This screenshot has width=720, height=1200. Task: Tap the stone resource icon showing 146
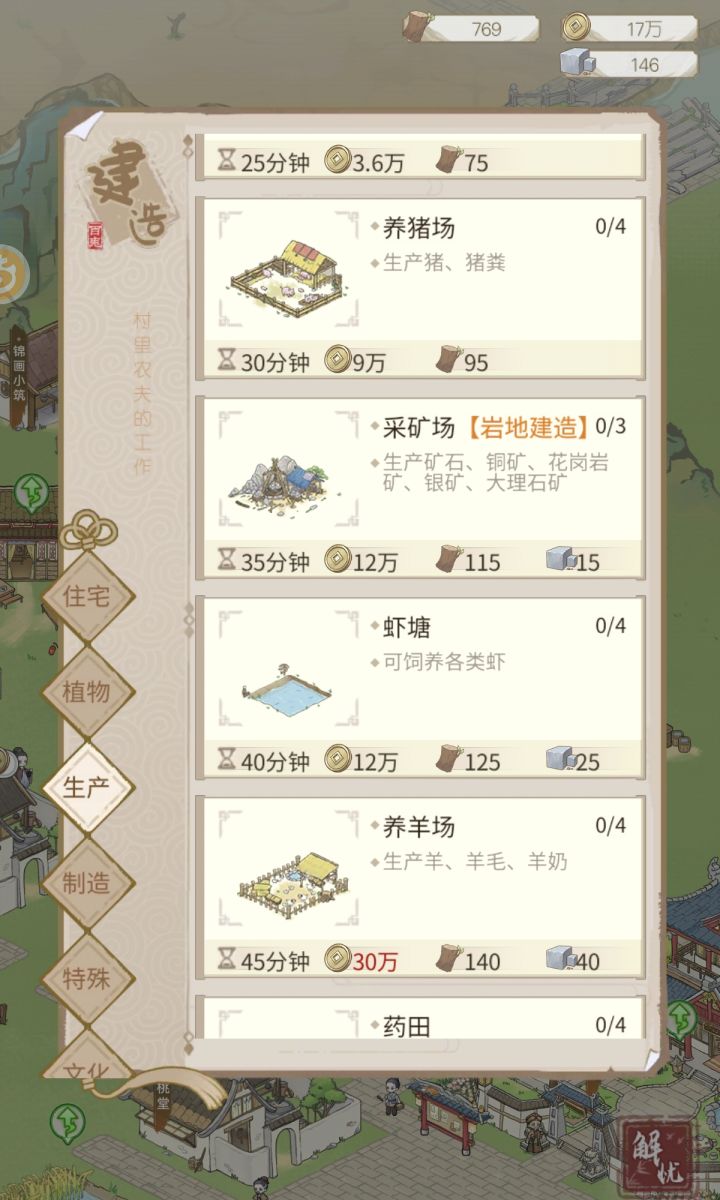pyautogui.click(x=578, y=63)
